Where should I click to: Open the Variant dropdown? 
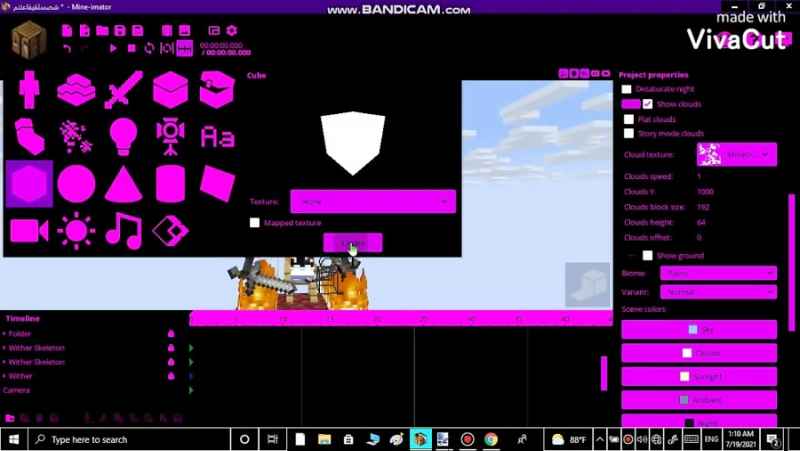pos(718,292)
